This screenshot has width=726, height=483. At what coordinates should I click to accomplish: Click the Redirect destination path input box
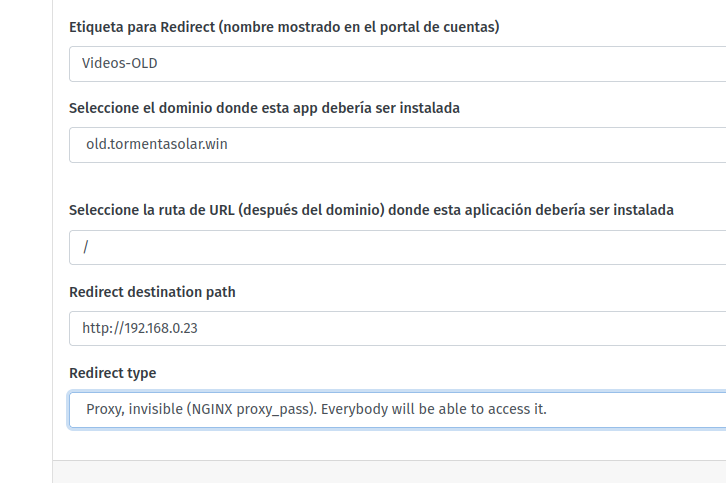(398, 328)
